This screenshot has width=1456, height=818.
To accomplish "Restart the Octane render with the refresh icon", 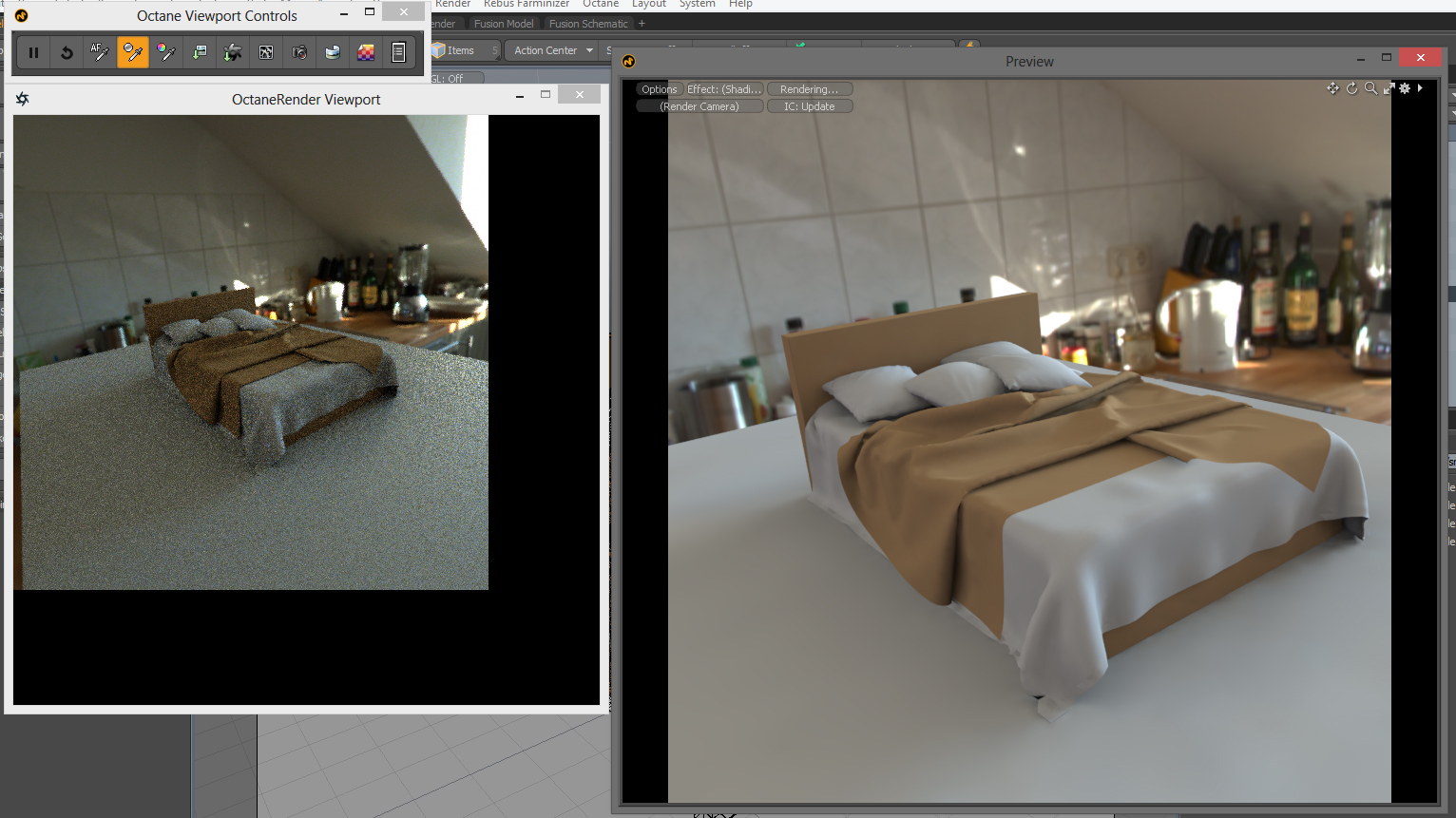I will click(x=67, y=53).
